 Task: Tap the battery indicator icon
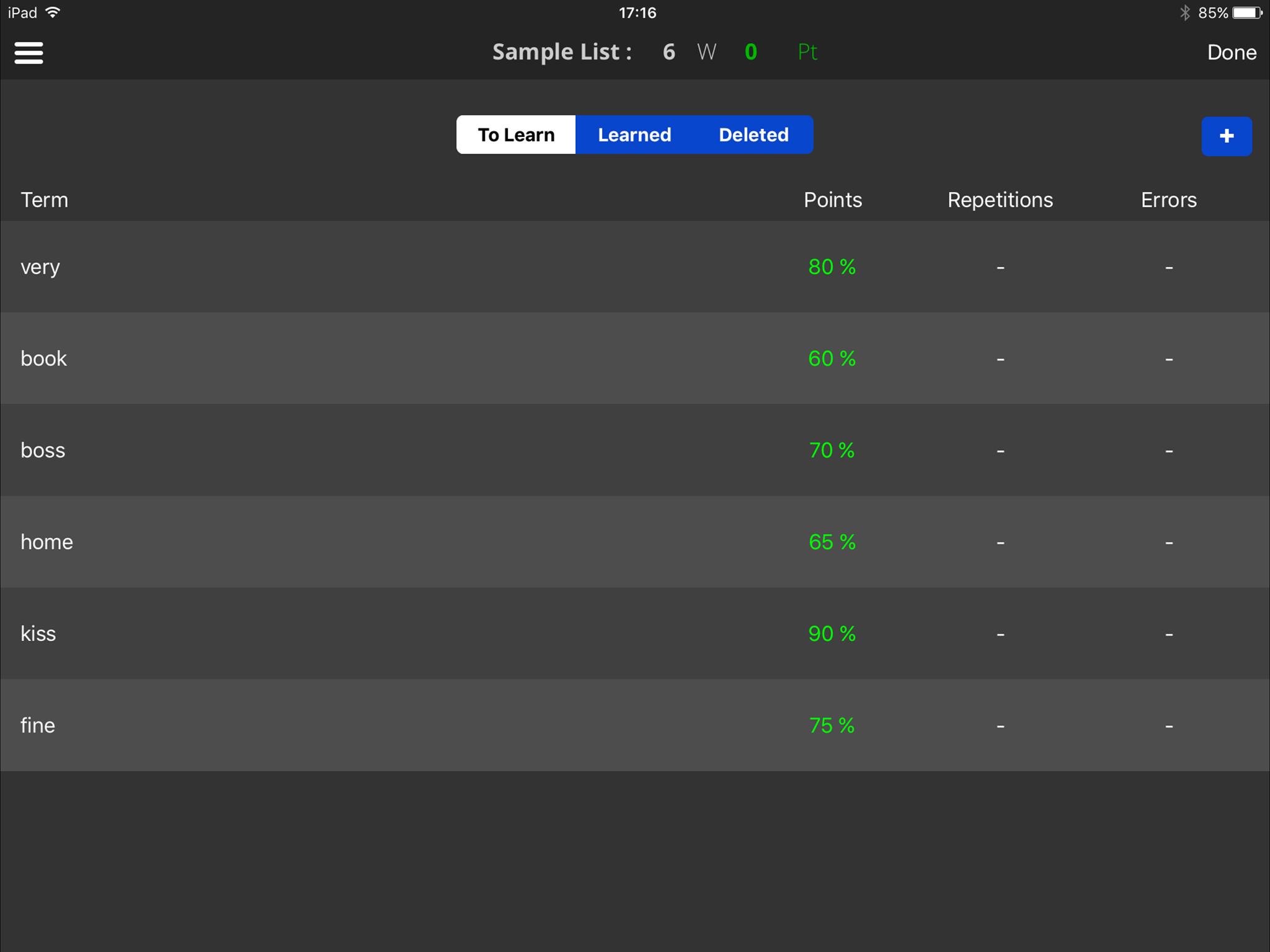click(1247, 13)
